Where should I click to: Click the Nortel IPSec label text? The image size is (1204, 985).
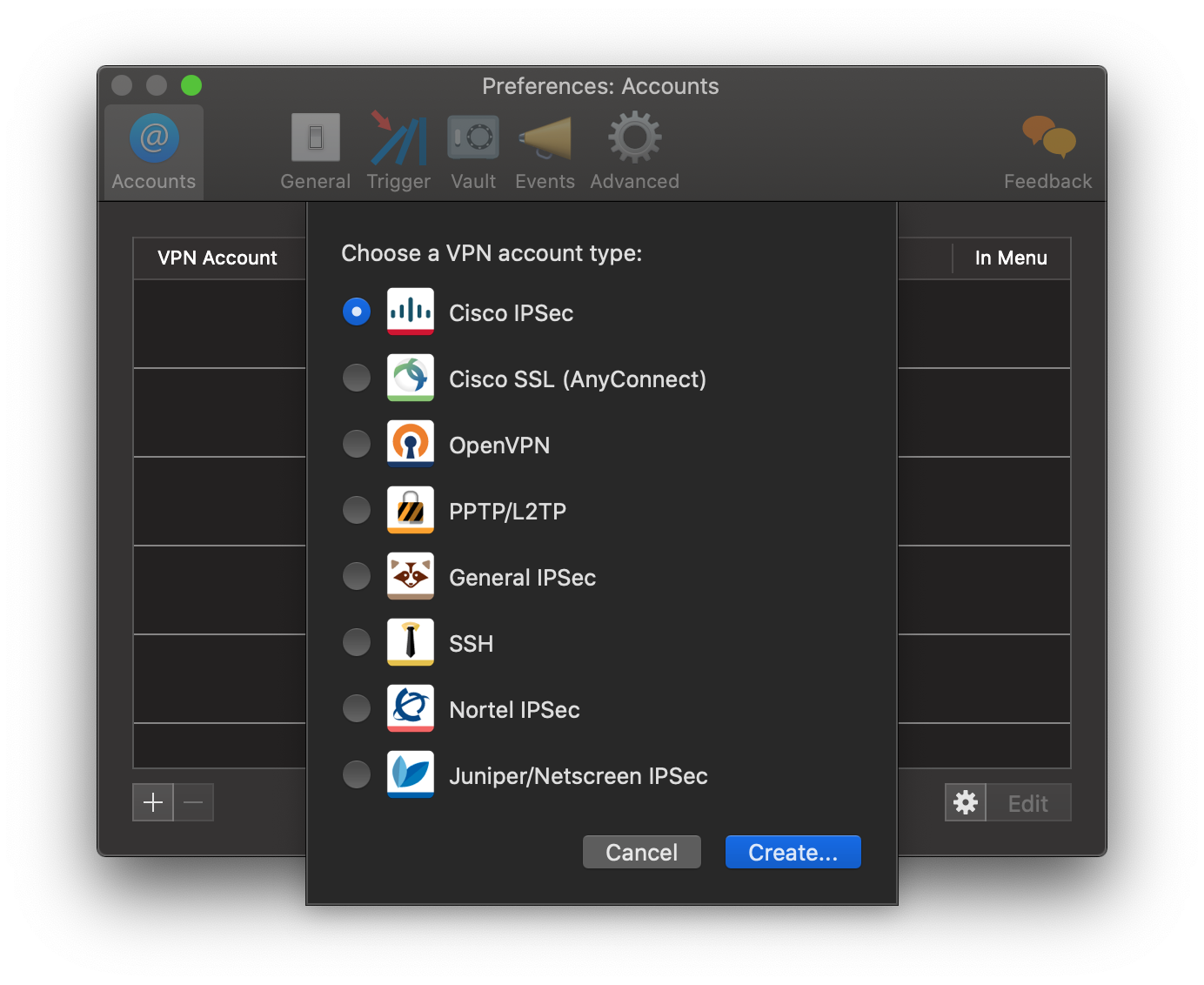[x=515, y=710]
